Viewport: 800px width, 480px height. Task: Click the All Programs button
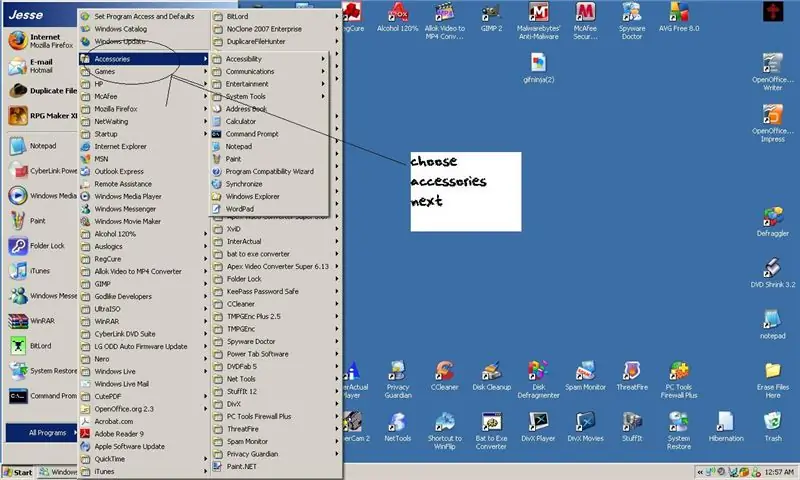[x=42, y=433]
